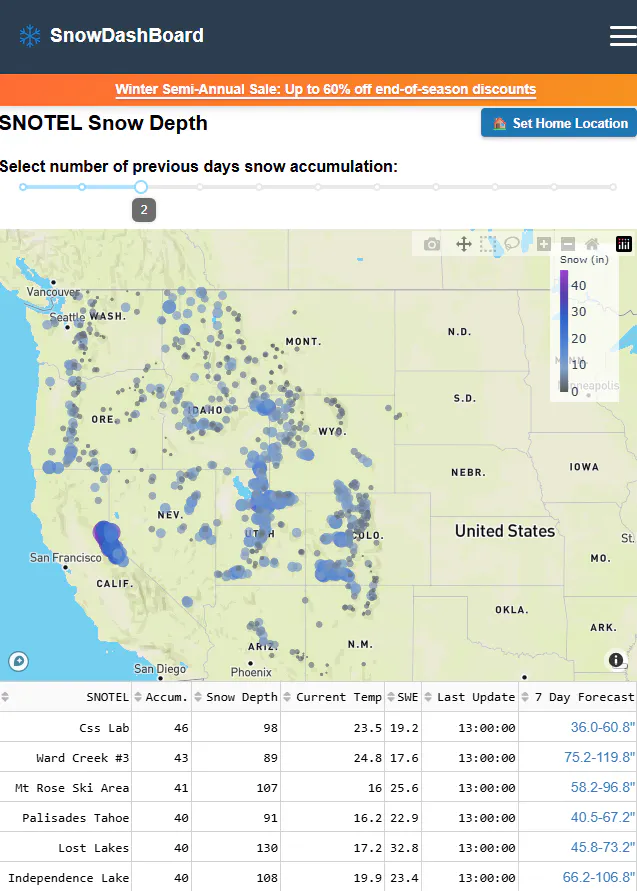Viewport: 637px width, 891px height.
Task: Click Mt Rose Ski Area snow depth 107
Action: 267,788
